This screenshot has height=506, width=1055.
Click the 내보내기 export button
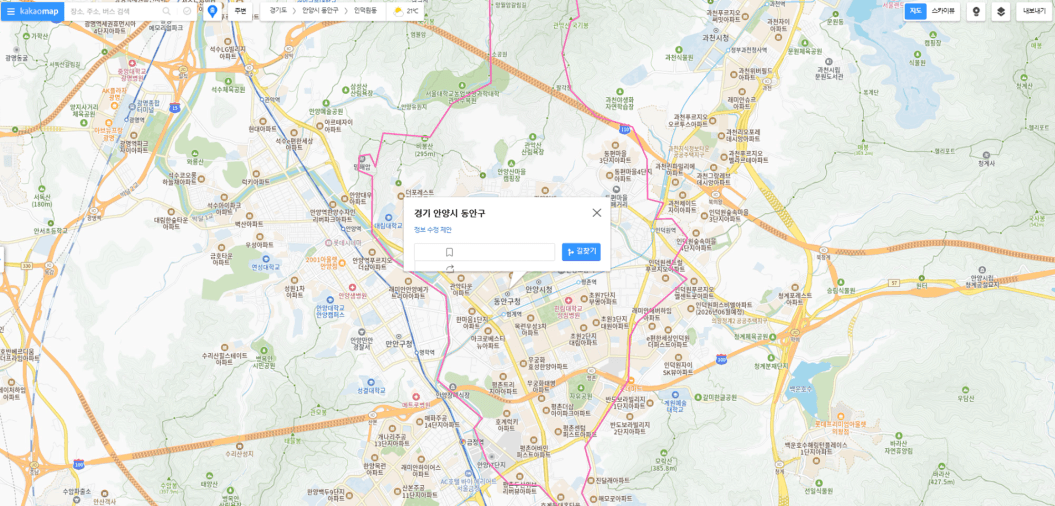[x=1034, y=11]
